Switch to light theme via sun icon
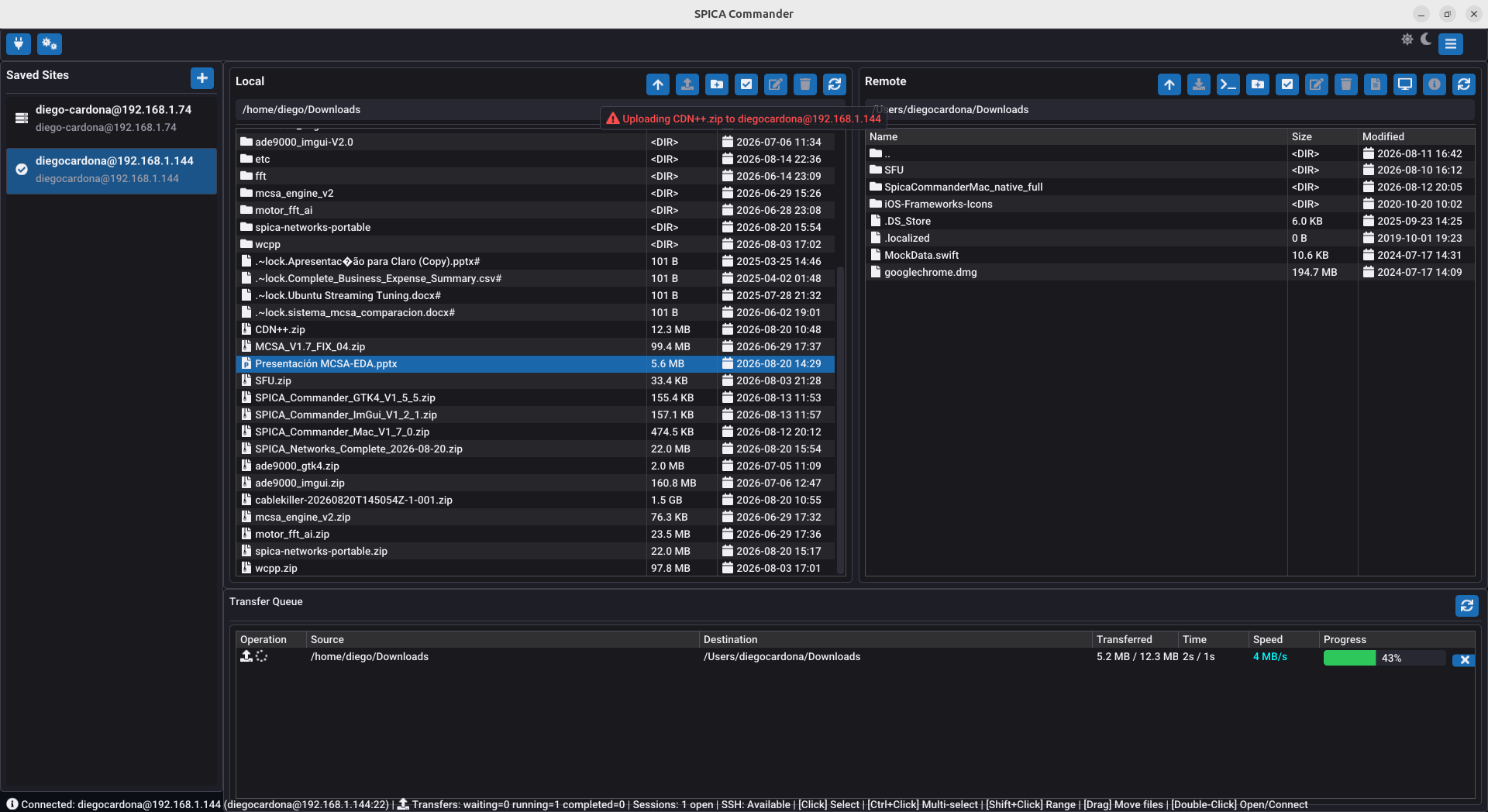This screenshot has height=812, width=1488. point(1407,40)
